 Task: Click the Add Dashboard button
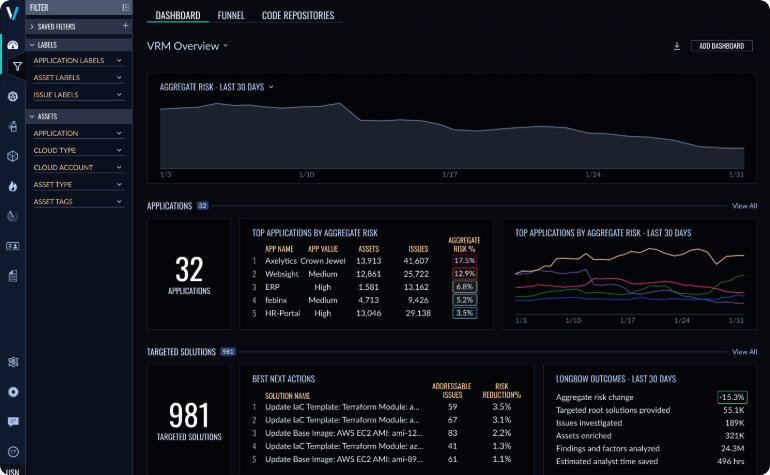coord(725,46)
